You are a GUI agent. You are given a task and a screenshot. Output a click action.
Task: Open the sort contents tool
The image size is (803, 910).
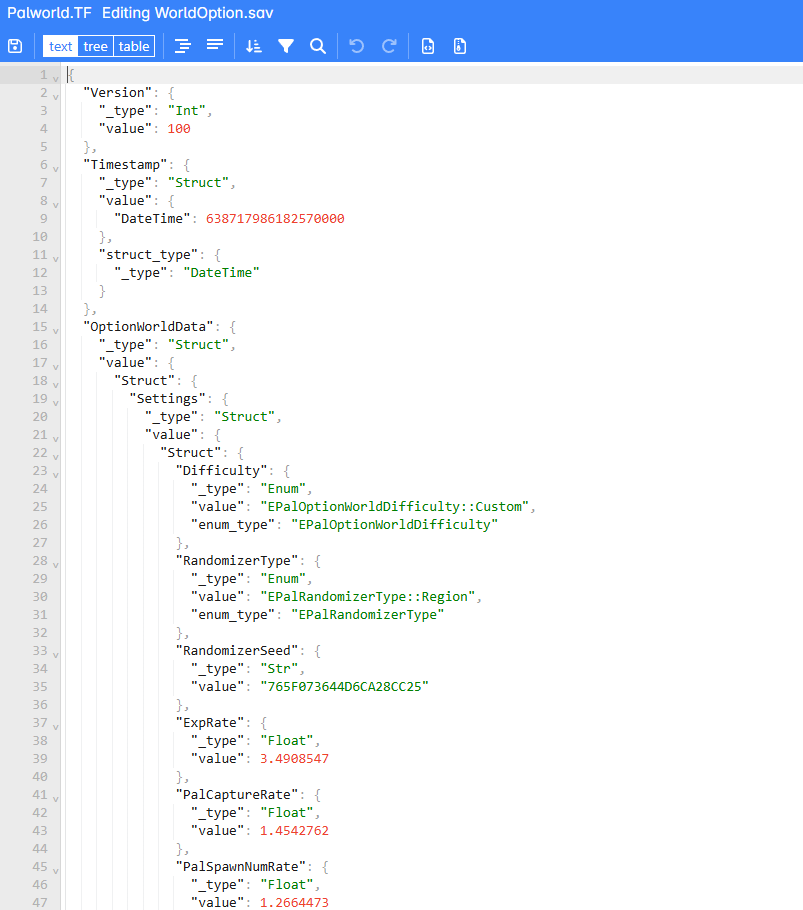(254, 46)
